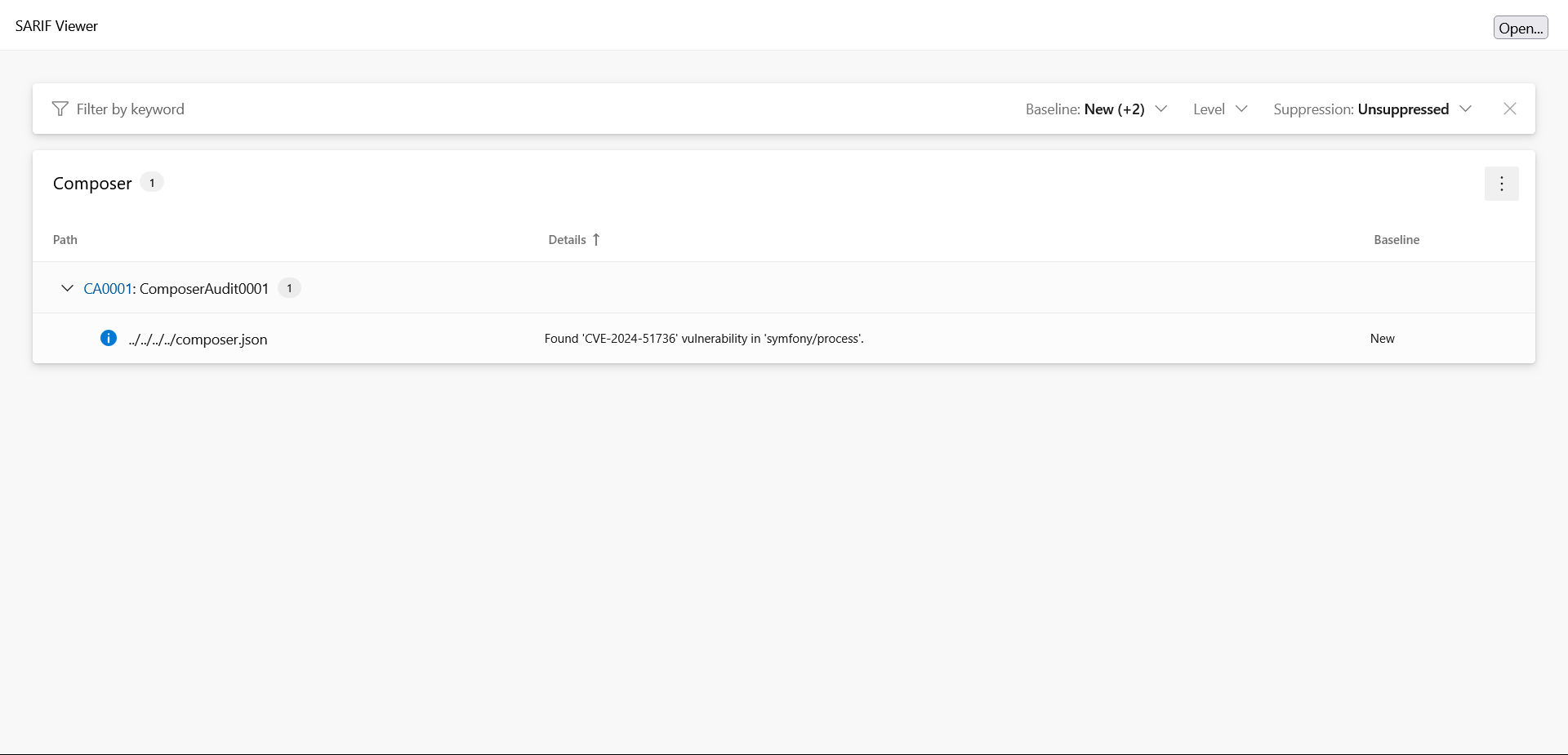Open the CA0001 rule link

click(108, 288)
